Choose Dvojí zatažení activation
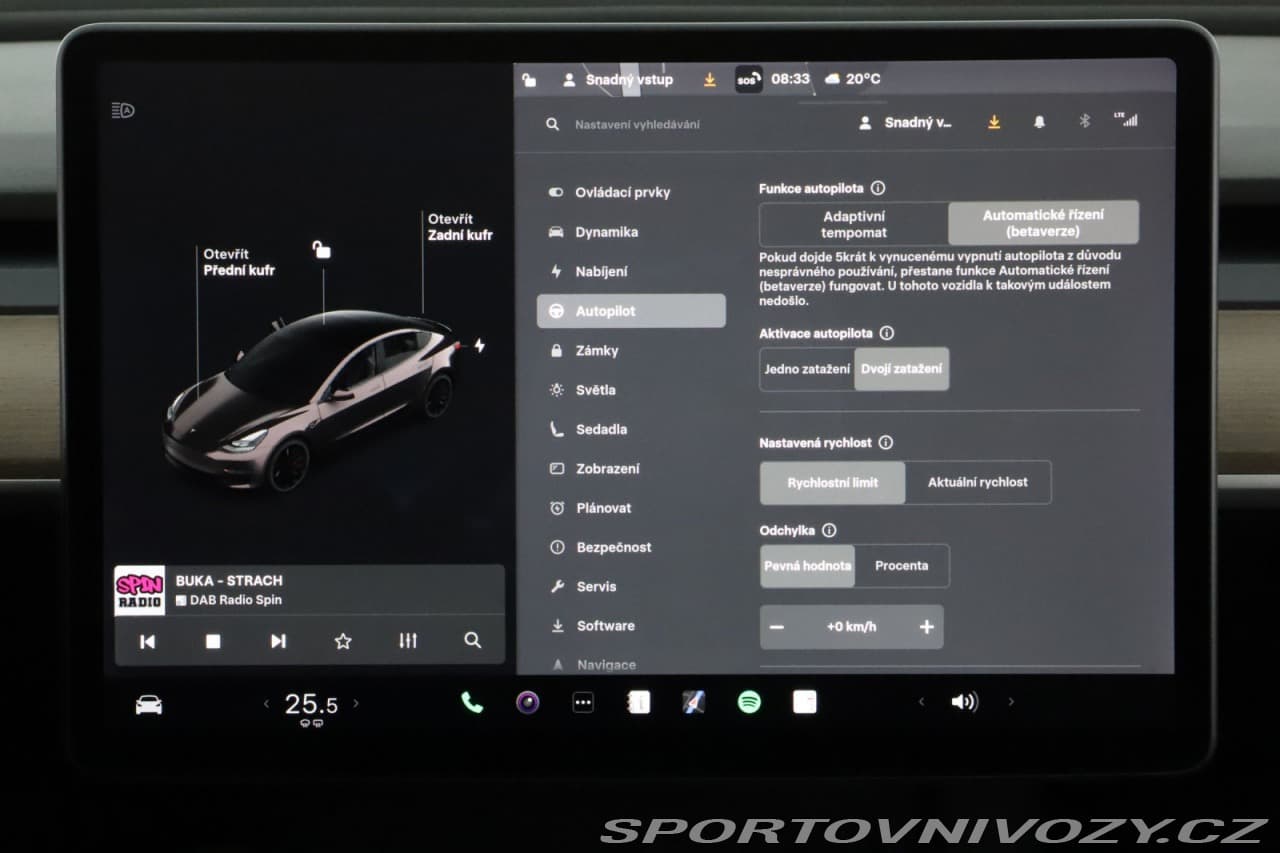The height and width of the screenshot is (853, 1280). point(902,369)
